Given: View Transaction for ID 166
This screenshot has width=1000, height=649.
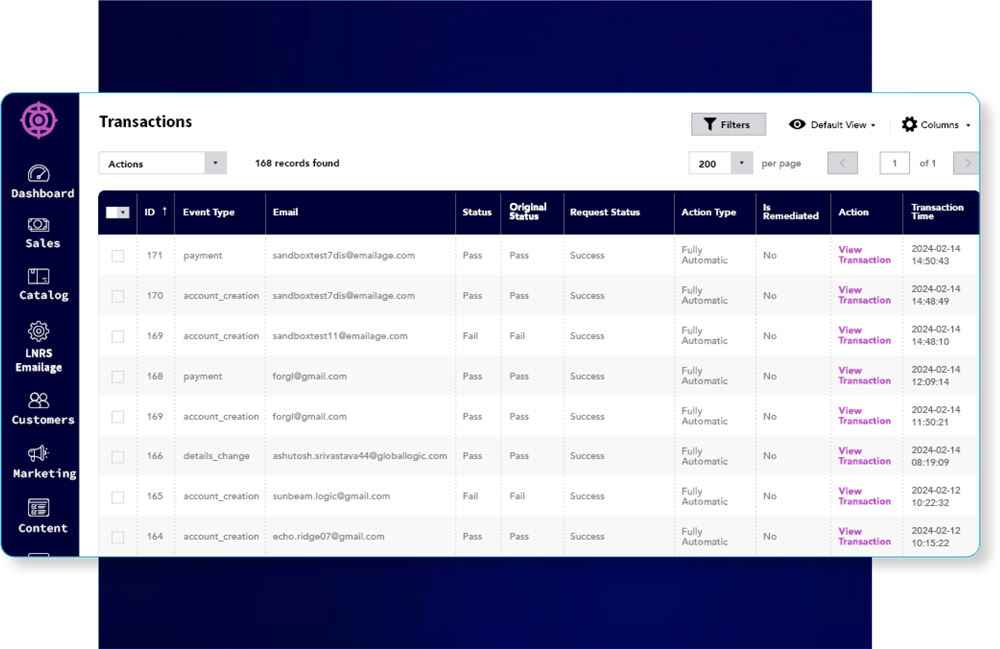Looking at the screenshot, I should coord(864,456).
